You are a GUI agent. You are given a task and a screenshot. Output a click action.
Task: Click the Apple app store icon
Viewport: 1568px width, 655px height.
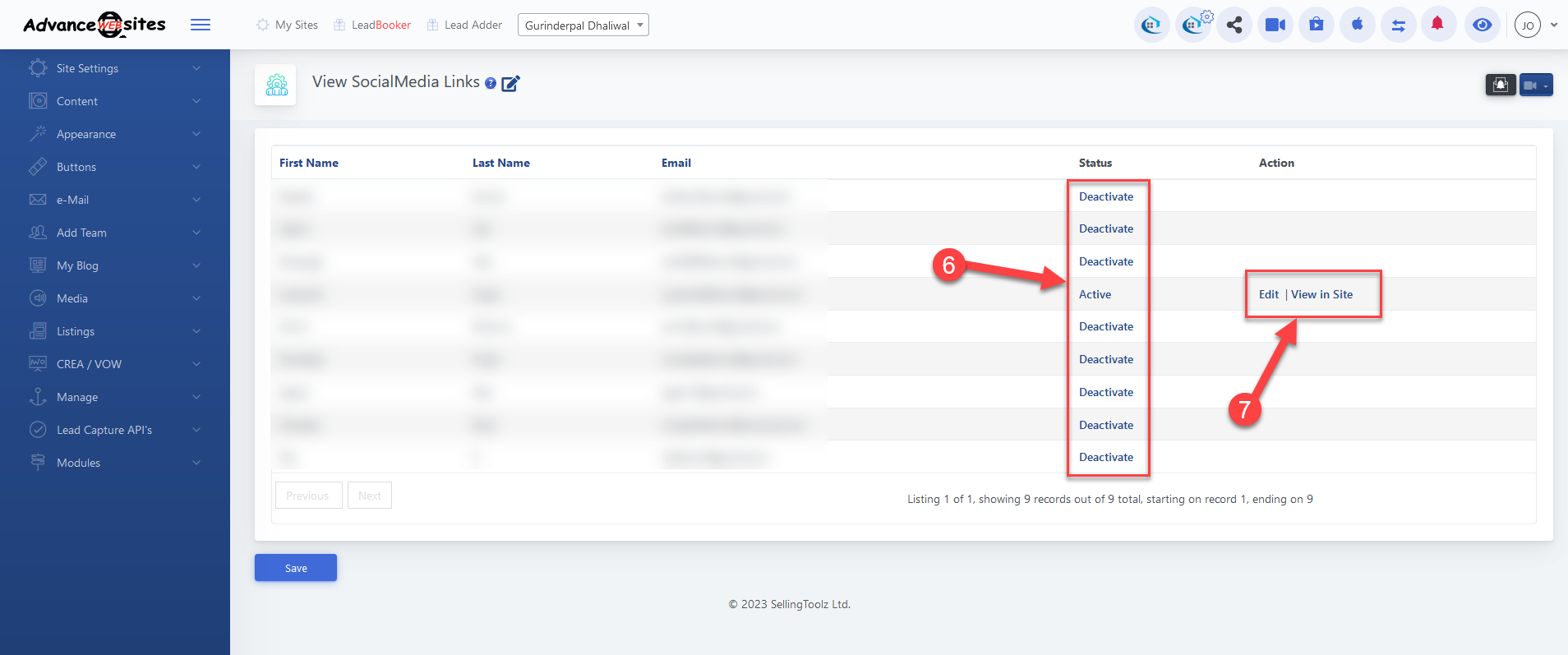point(1357,25)
